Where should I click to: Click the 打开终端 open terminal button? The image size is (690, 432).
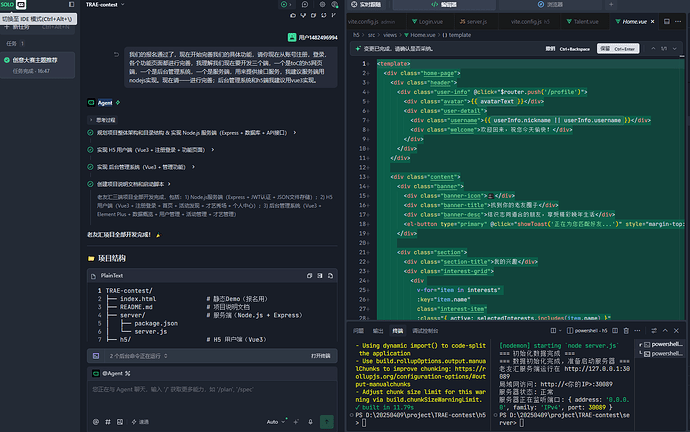click(320, 356)
